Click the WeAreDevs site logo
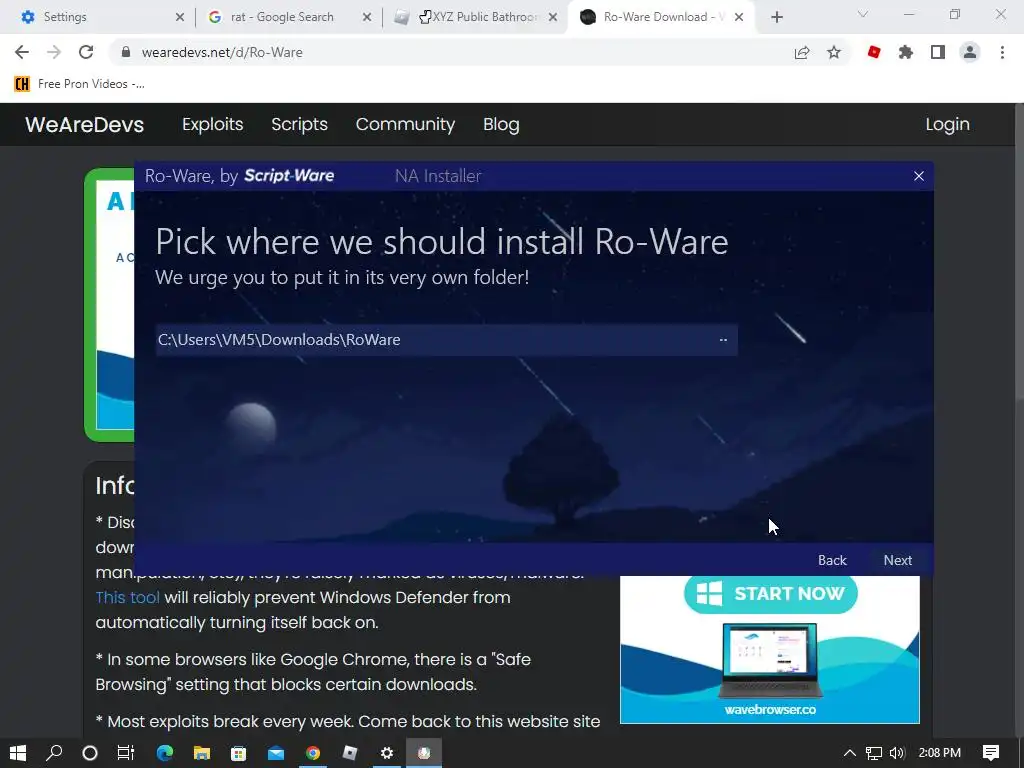 84,124
